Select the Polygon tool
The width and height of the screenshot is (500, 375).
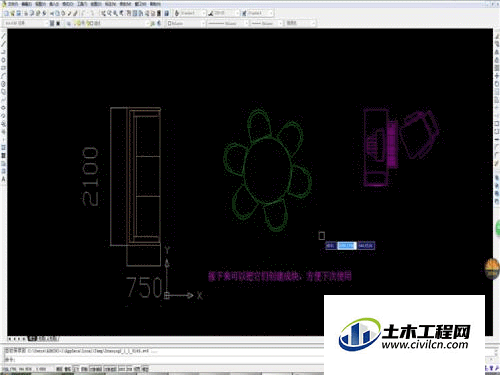click(4, 60)
